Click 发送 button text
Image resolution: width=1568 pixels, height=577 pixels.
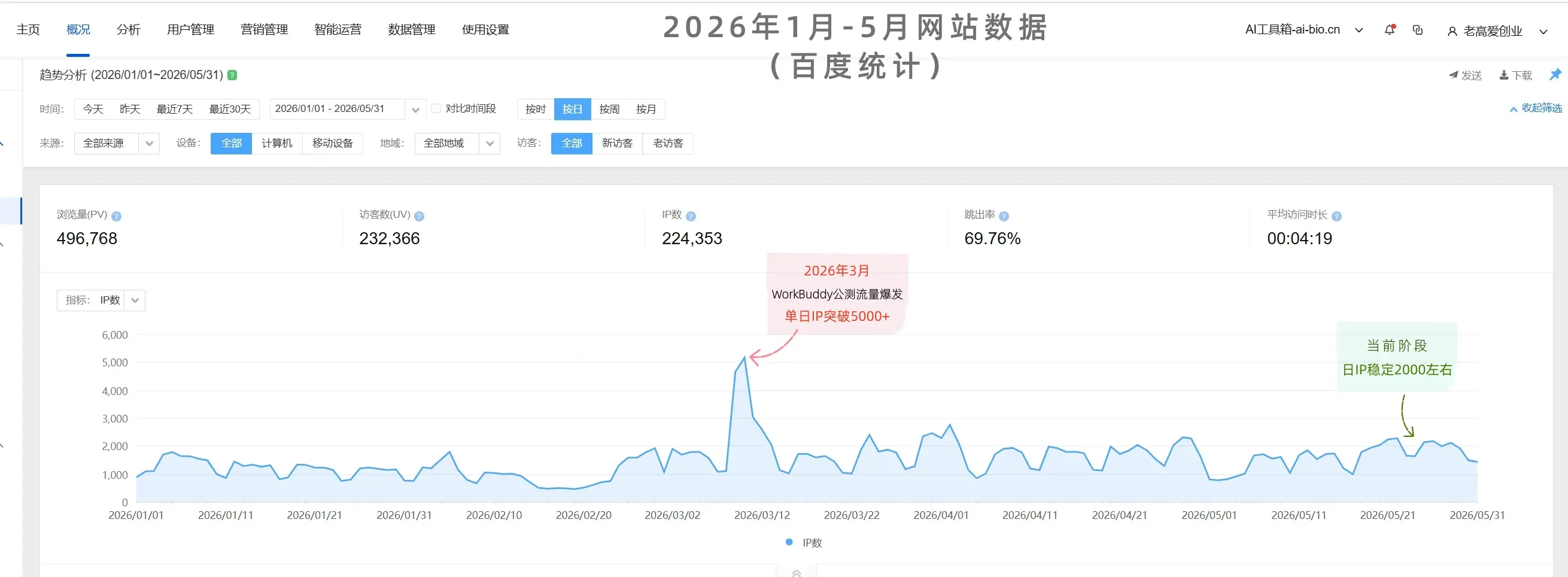[1472, 75]
